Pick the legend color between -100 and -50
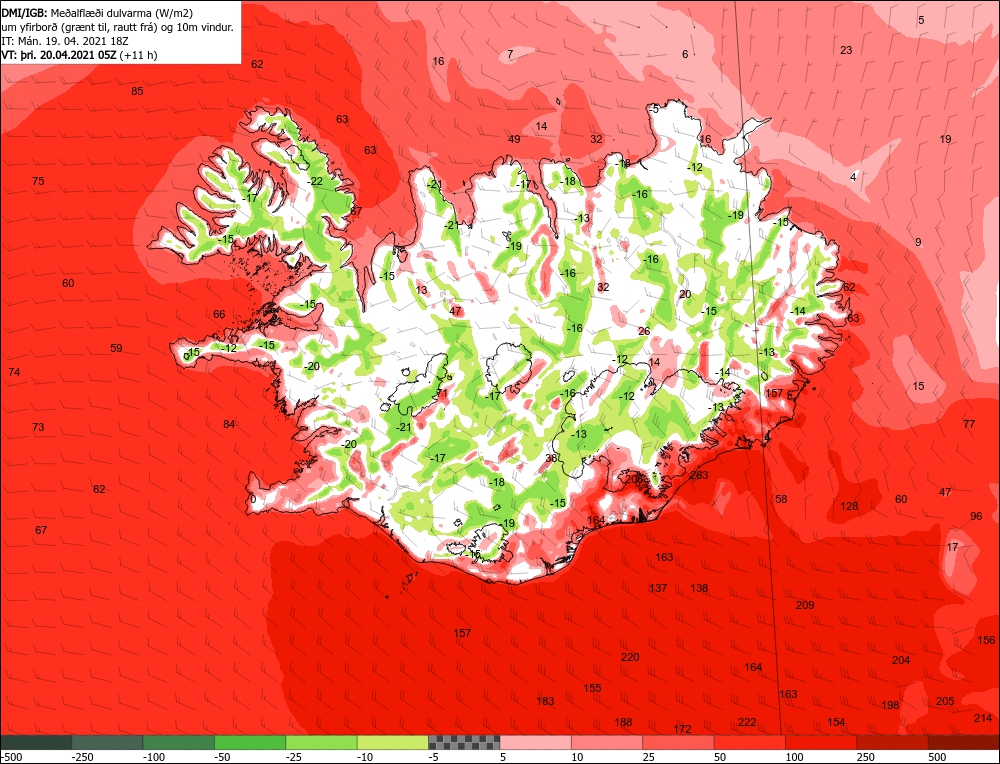 pos(179,742)
